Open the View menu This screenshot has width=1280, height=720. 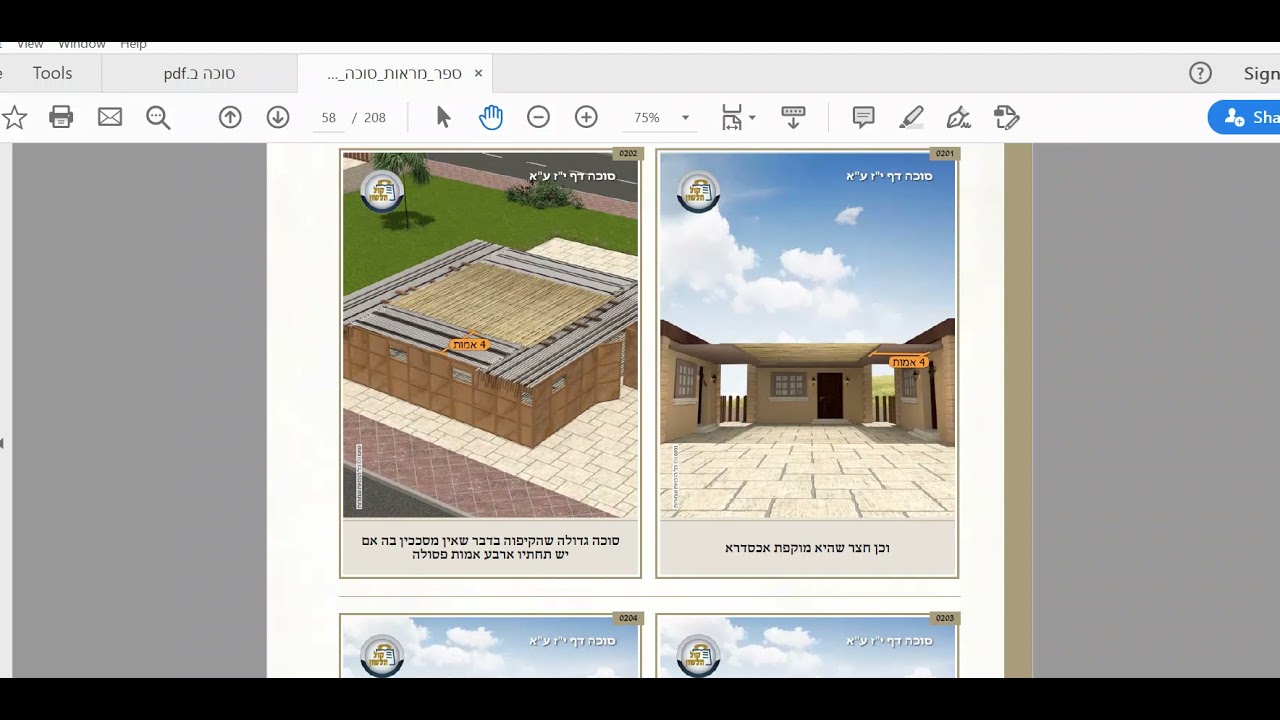[x=30, y=44]
